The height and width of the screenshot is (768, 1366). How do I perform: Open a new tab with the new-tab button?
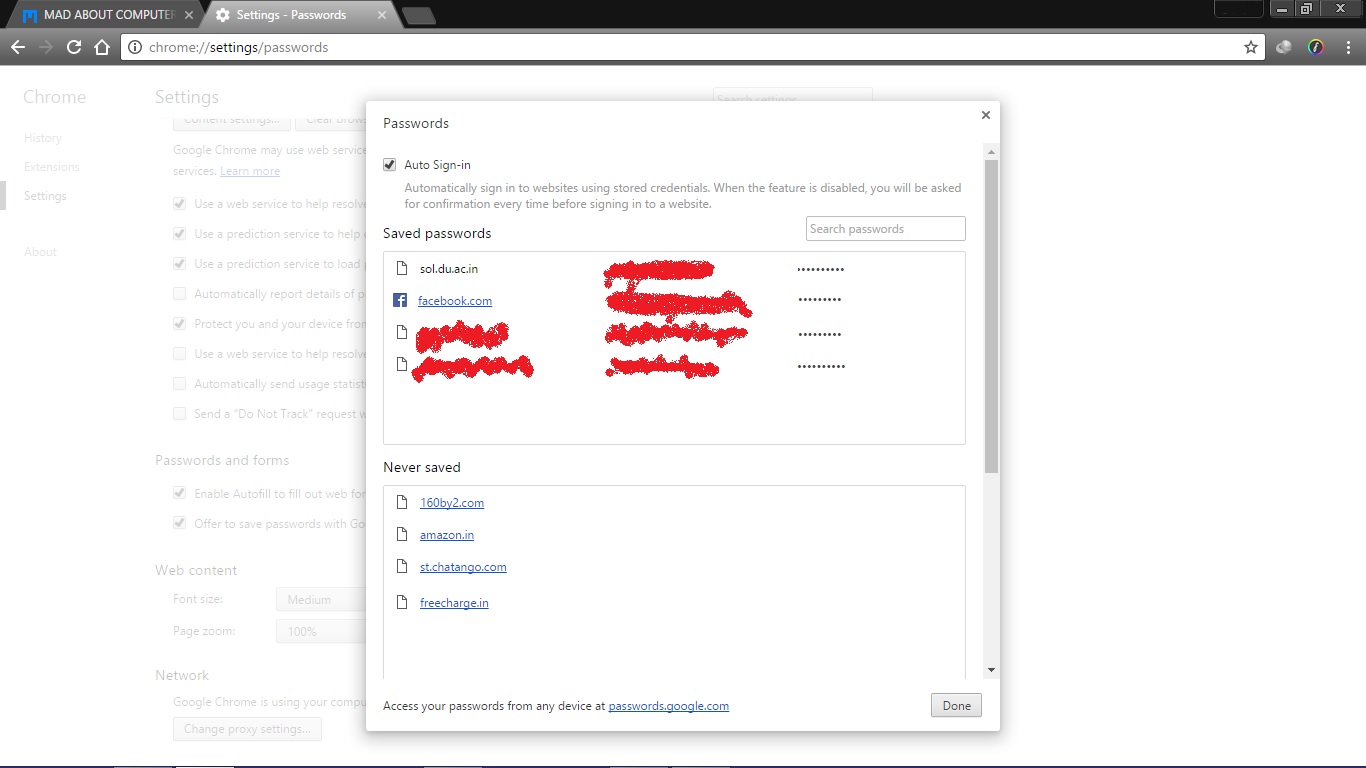(x=418, y=15)
